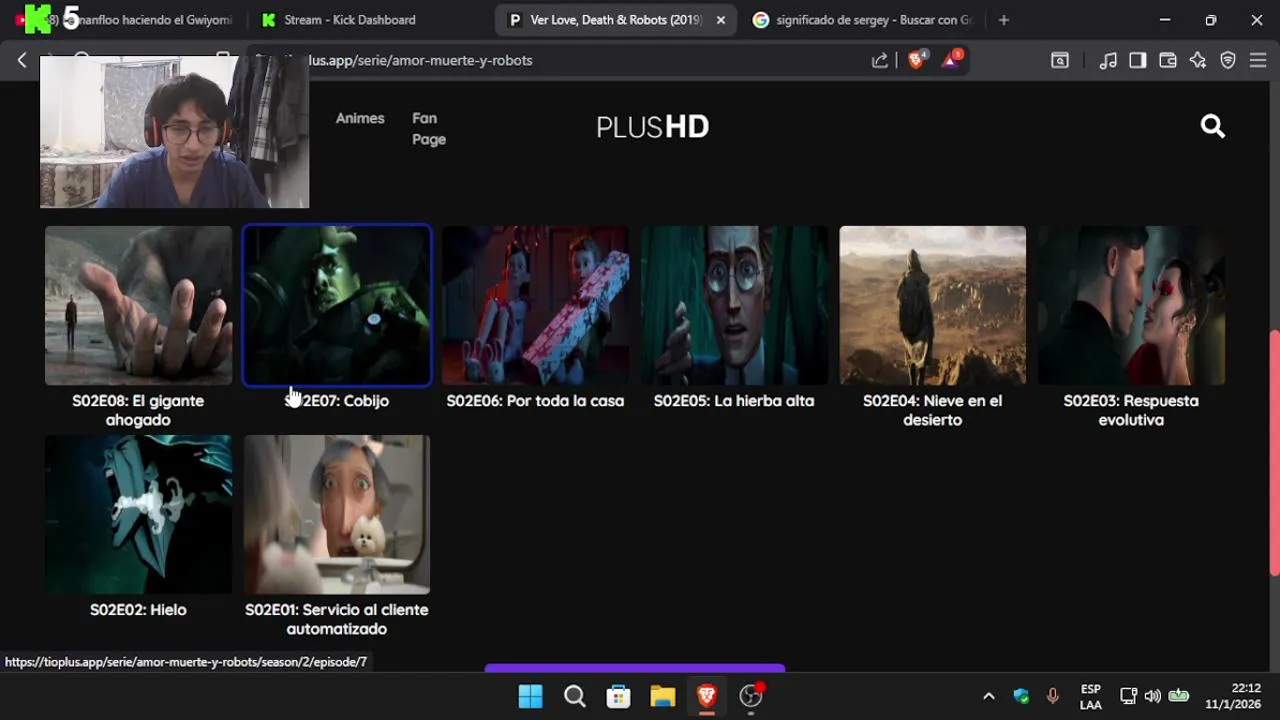The width and height of the screenshot is (1280, 720).
Task: Open Brave Rewards triangle icon
Action: coord(950,60)
